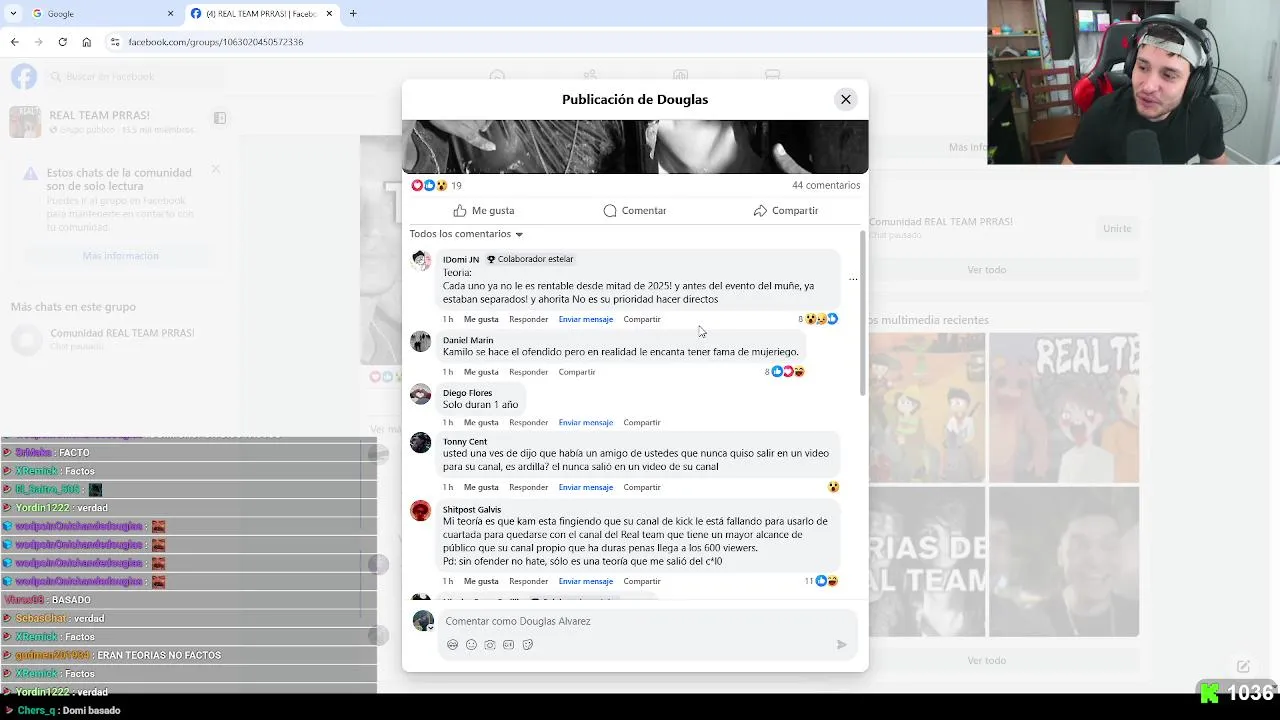
Task: Click Me gusta under Shitpost Galvis comment
Action: [481, 581]
